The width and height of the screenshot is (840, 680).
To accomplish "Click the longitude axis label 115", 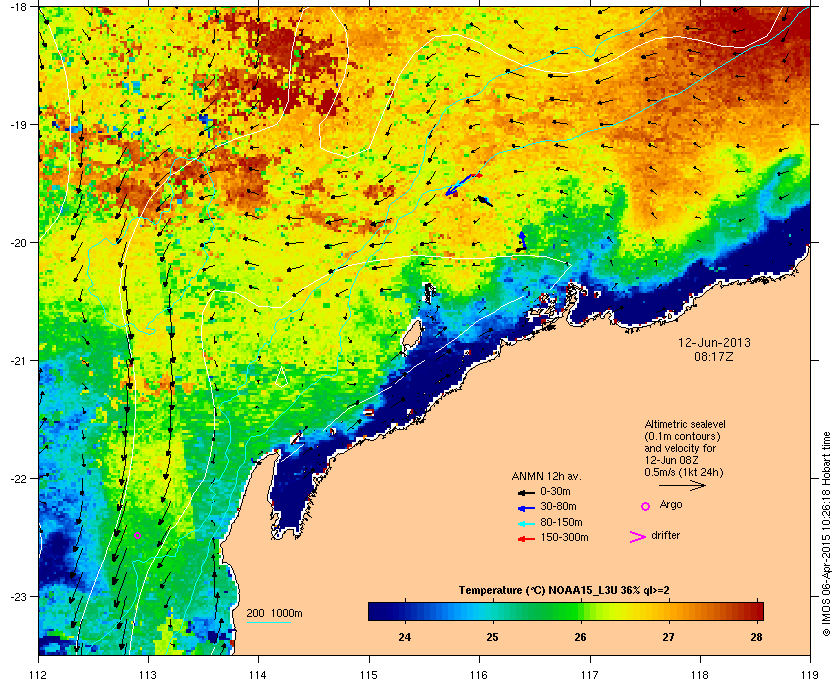I will (369, 674).
